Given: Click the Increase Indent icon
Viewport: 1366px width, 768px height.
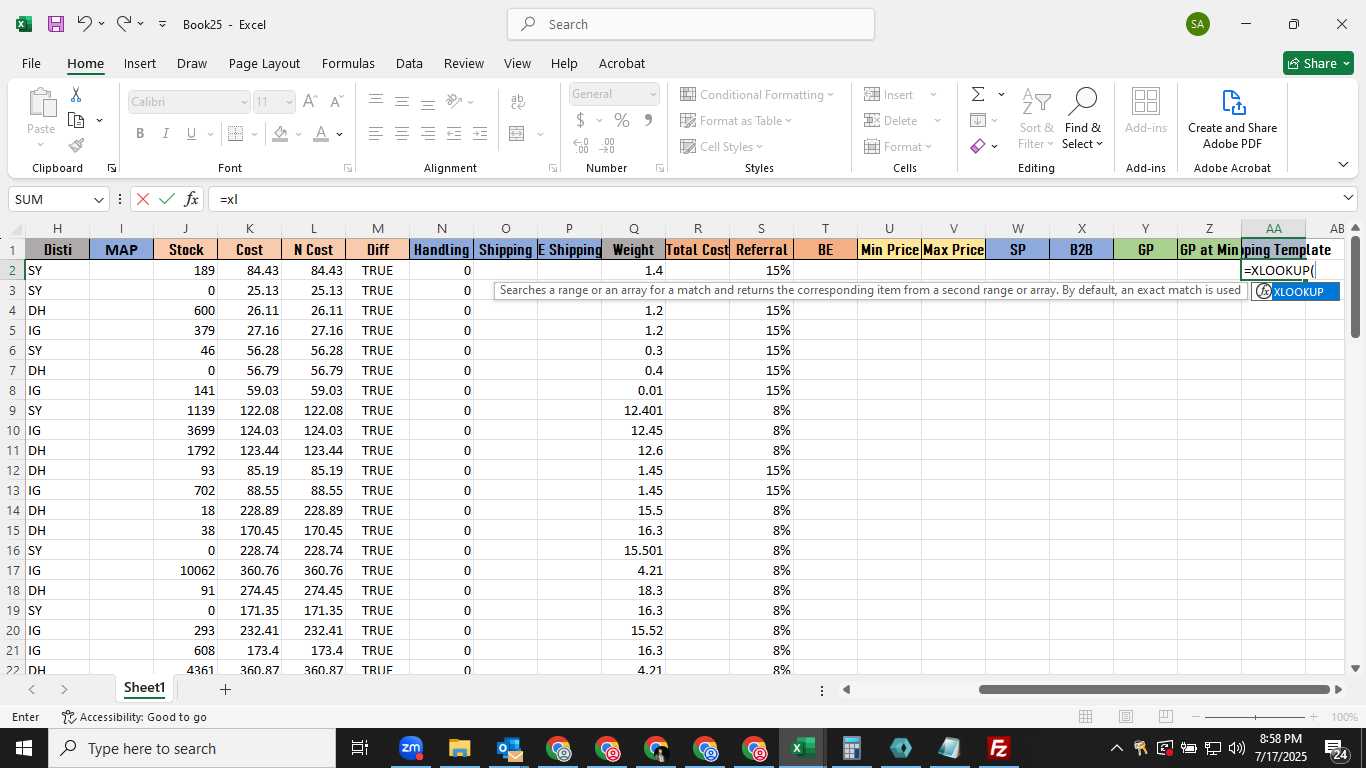Looking at the screenshot, I should 480,133.
